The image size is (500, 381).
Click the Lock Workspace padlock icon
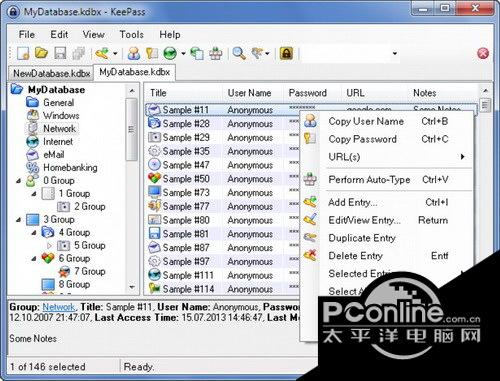pos(286,53)
